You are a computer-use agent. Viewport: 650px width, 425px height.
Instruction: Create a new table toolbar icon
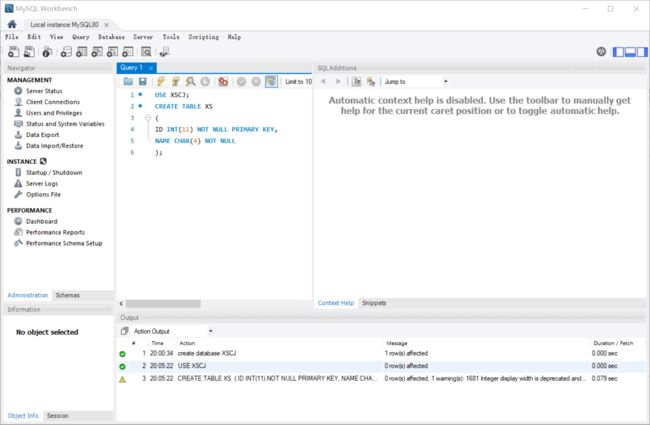pyautogui.click(x=82, y=52)
